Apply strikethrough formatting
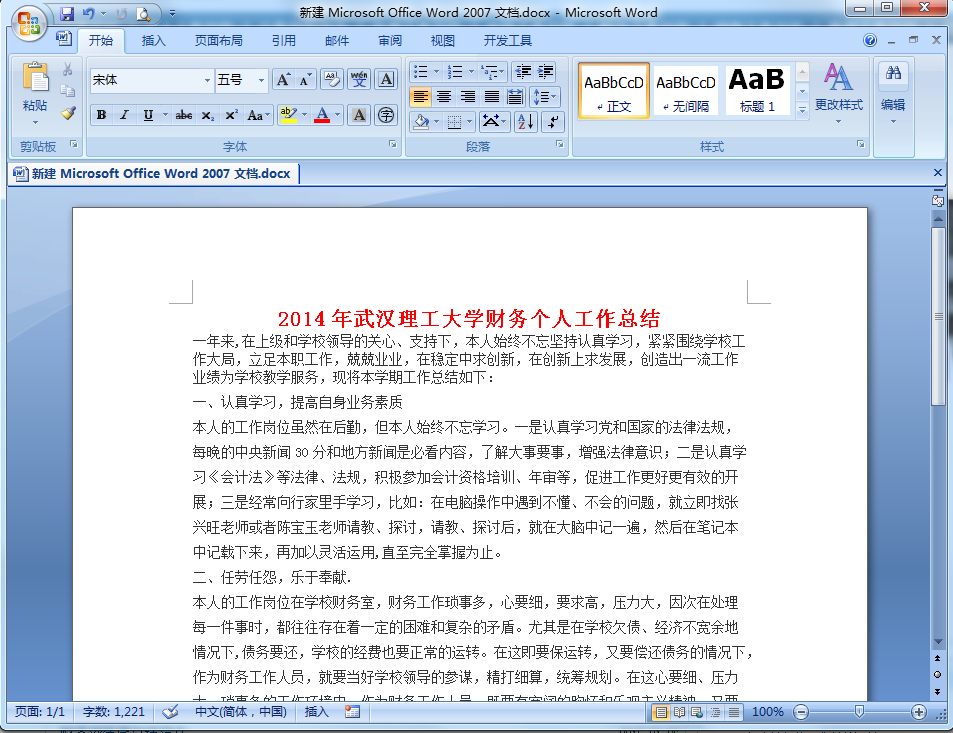Image resolution: width=953 pixels, height=733 pixels. [184, 115]
